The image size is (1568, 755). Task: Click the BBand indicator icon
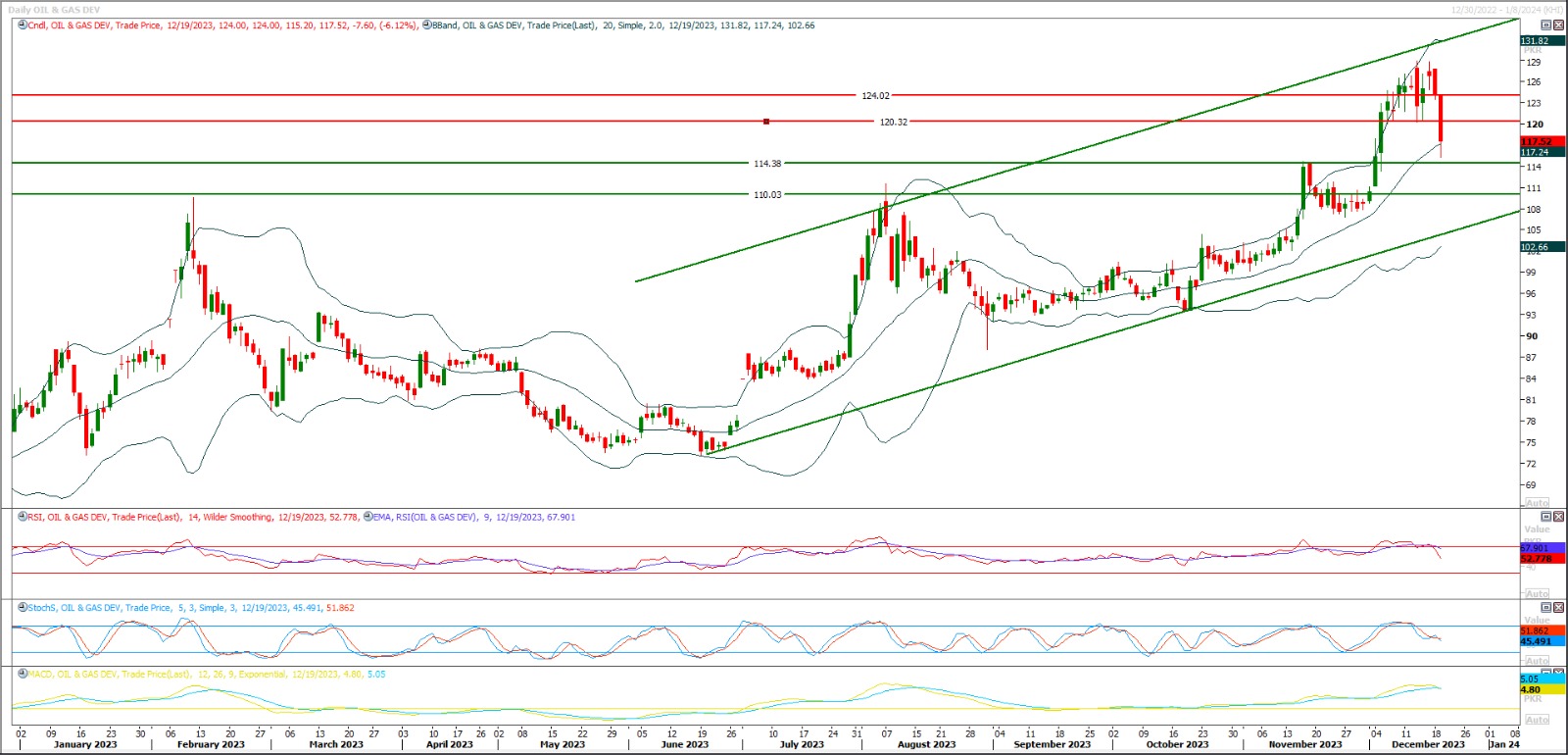coord(427,25)
